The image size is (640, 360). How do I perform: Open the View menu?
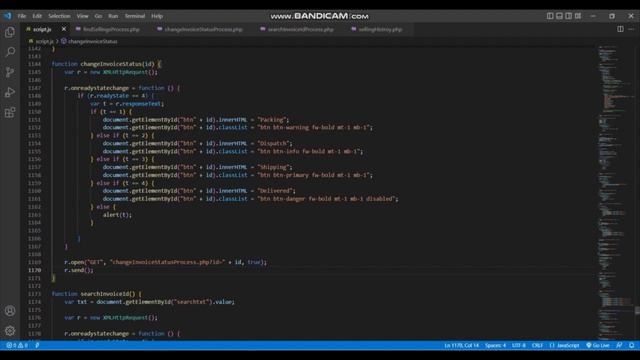click(82, 16)
